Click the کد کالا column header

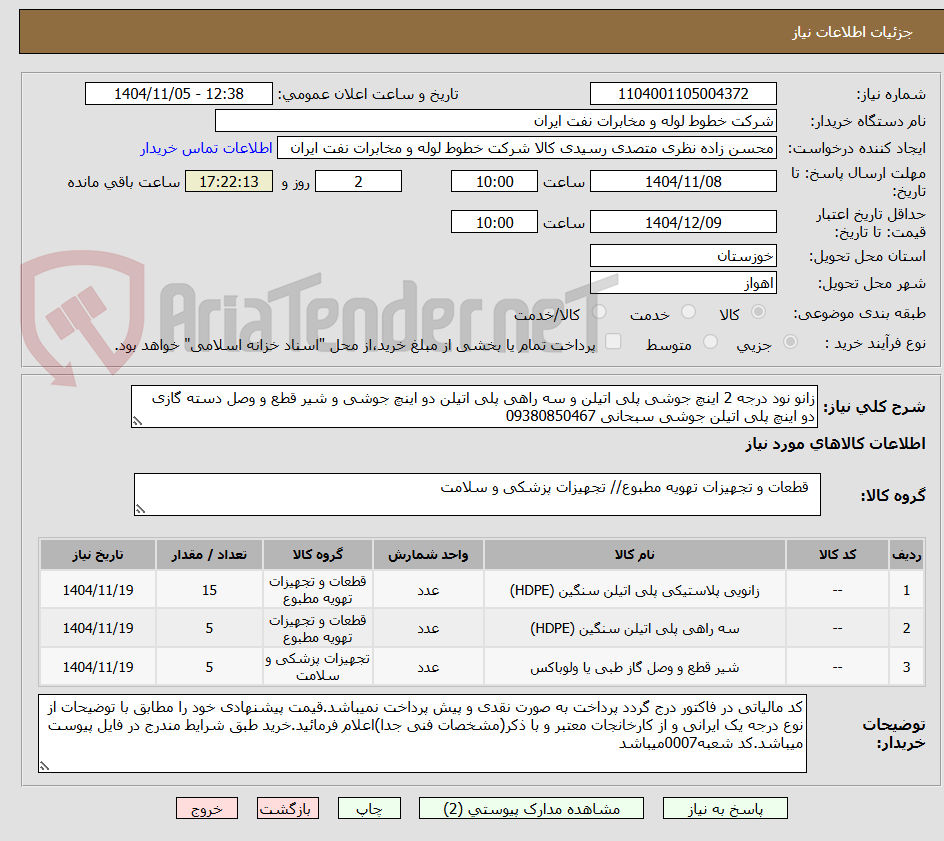pos(837,554)
